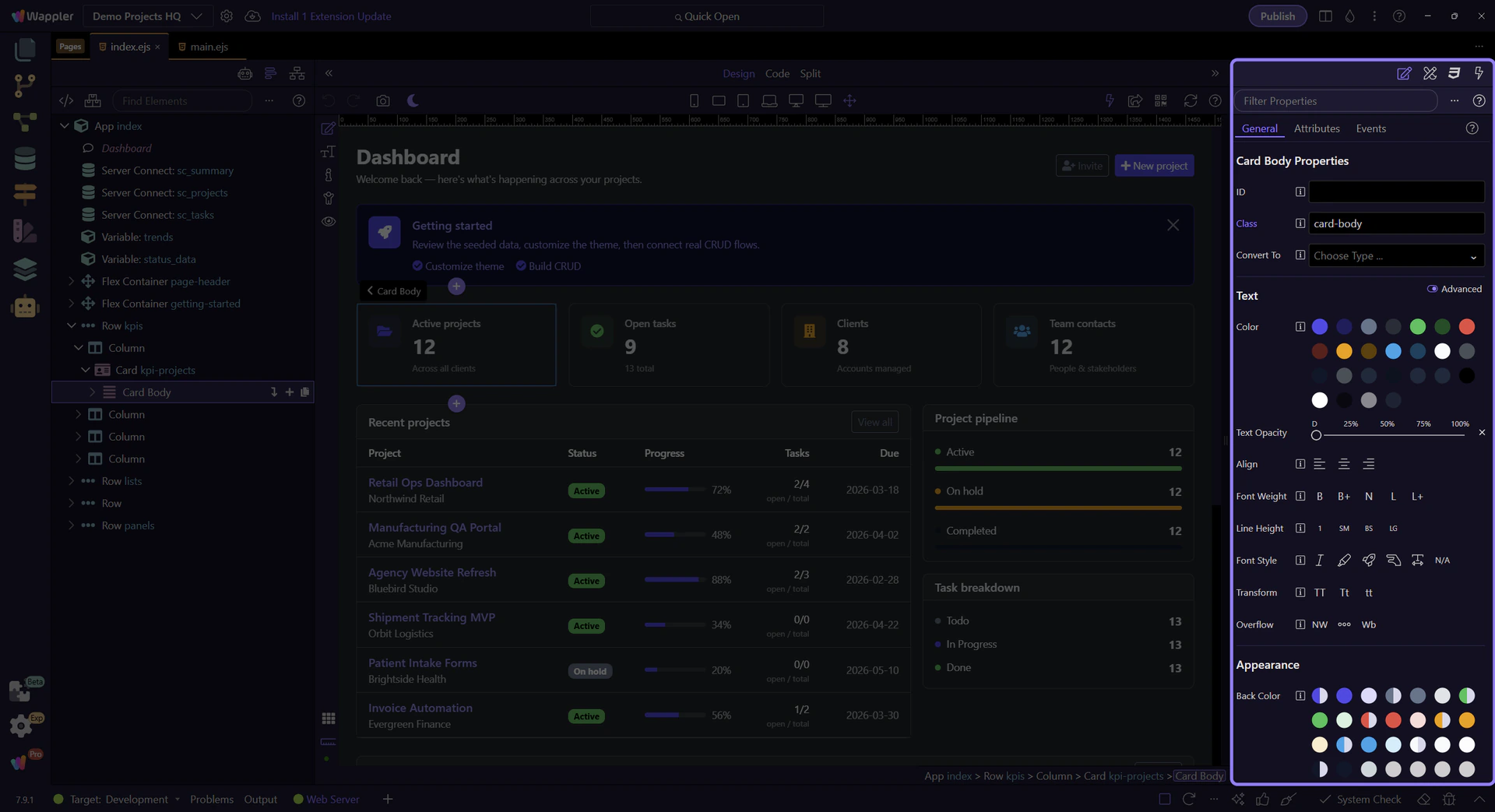Image resolution: width=1495 pixels, height=812 pixels.
Task: Click the duplicate icon on Card Body row
Action: click(305, 392)
